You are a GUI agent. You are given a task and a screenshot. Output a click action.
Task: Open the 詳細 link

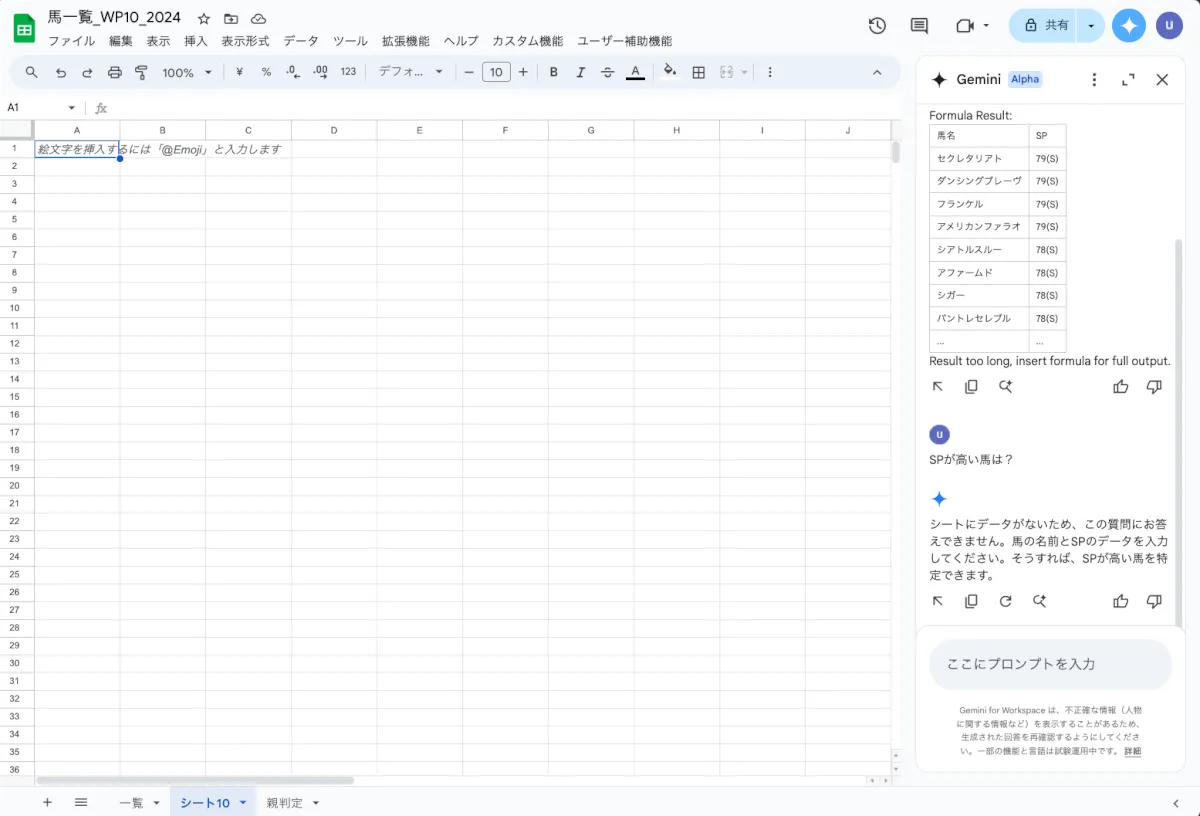[x=1132, y=751]
